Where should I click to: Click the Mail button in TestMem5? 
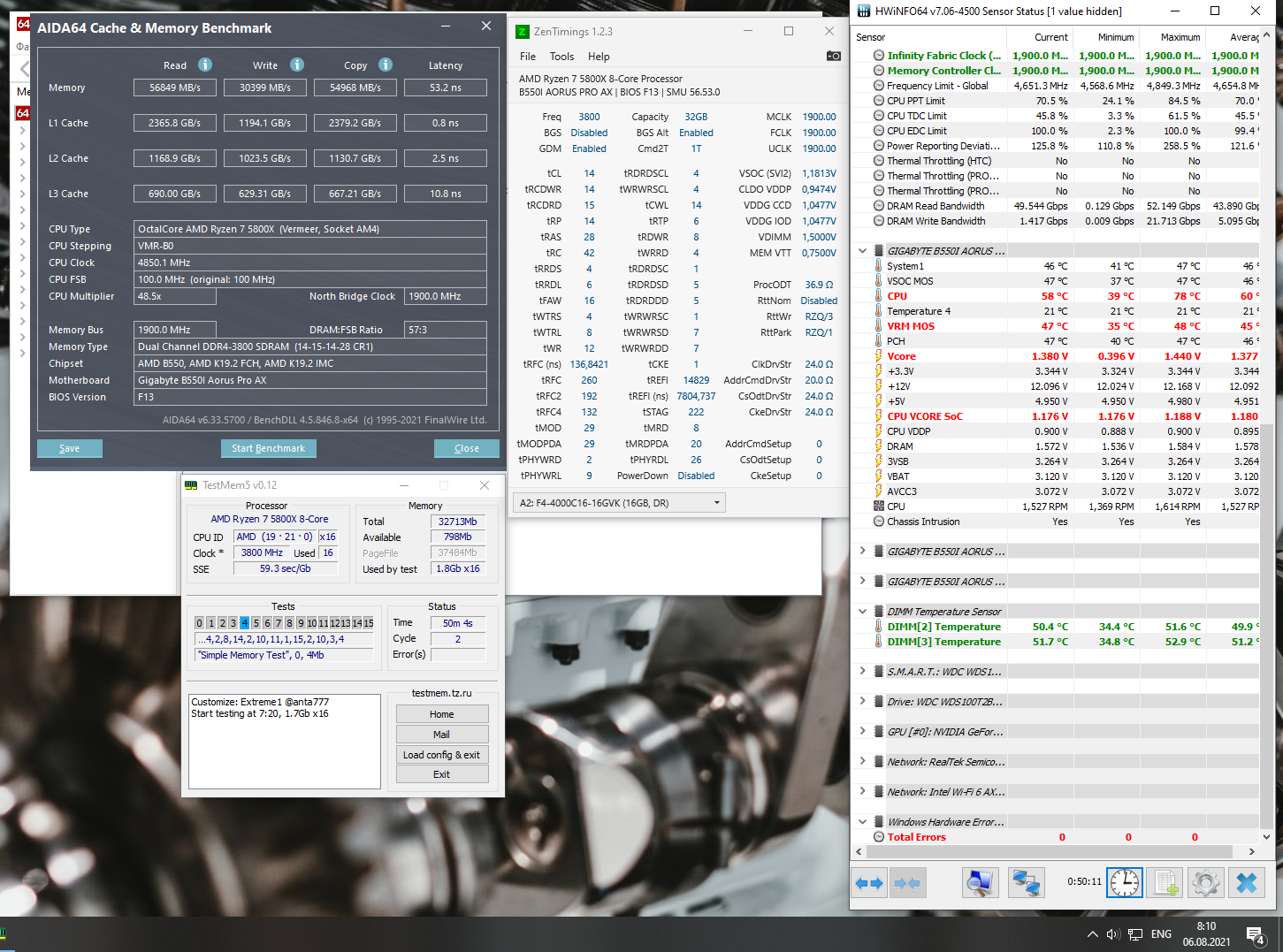[x=442, y=735]
